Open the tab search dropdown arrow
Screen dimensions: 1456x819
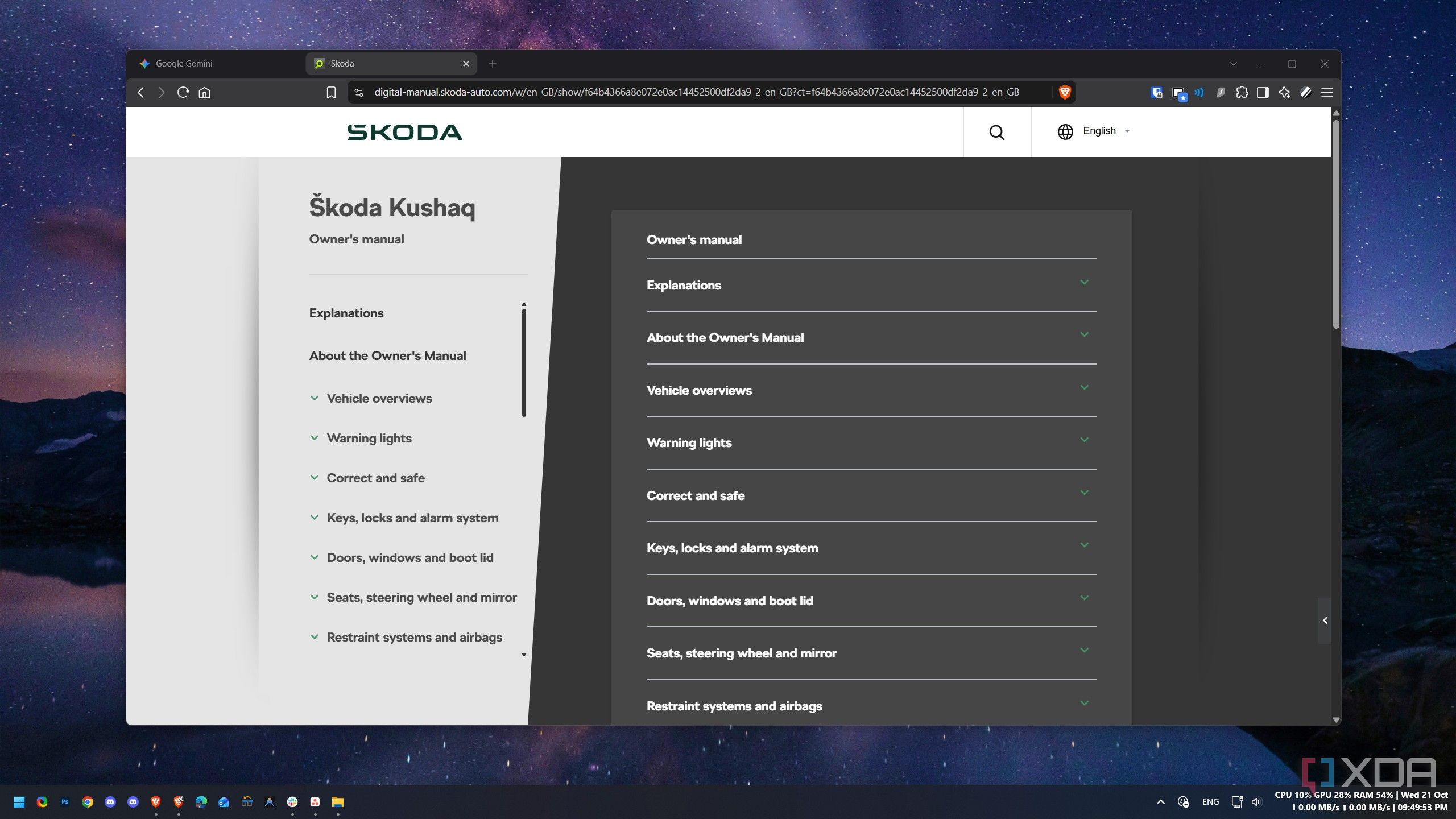pyautogui.click(x=1233, y=64)
